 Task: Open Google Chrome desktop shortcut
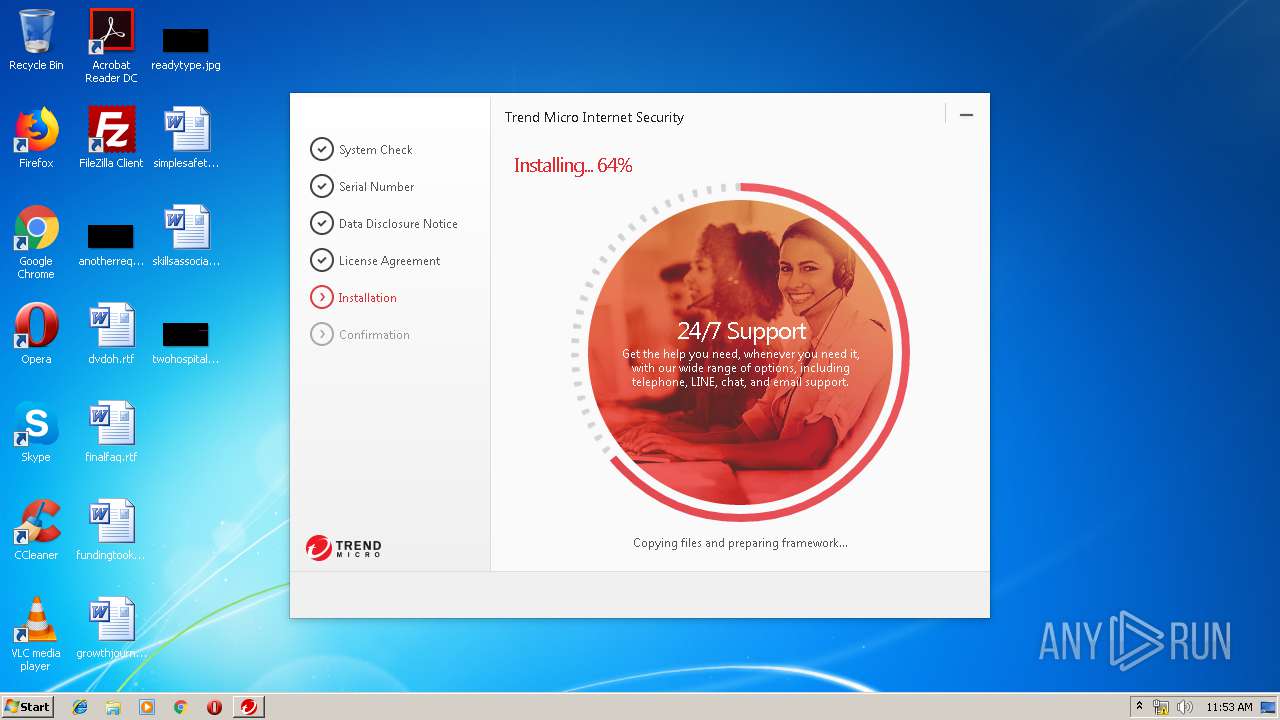36,242
